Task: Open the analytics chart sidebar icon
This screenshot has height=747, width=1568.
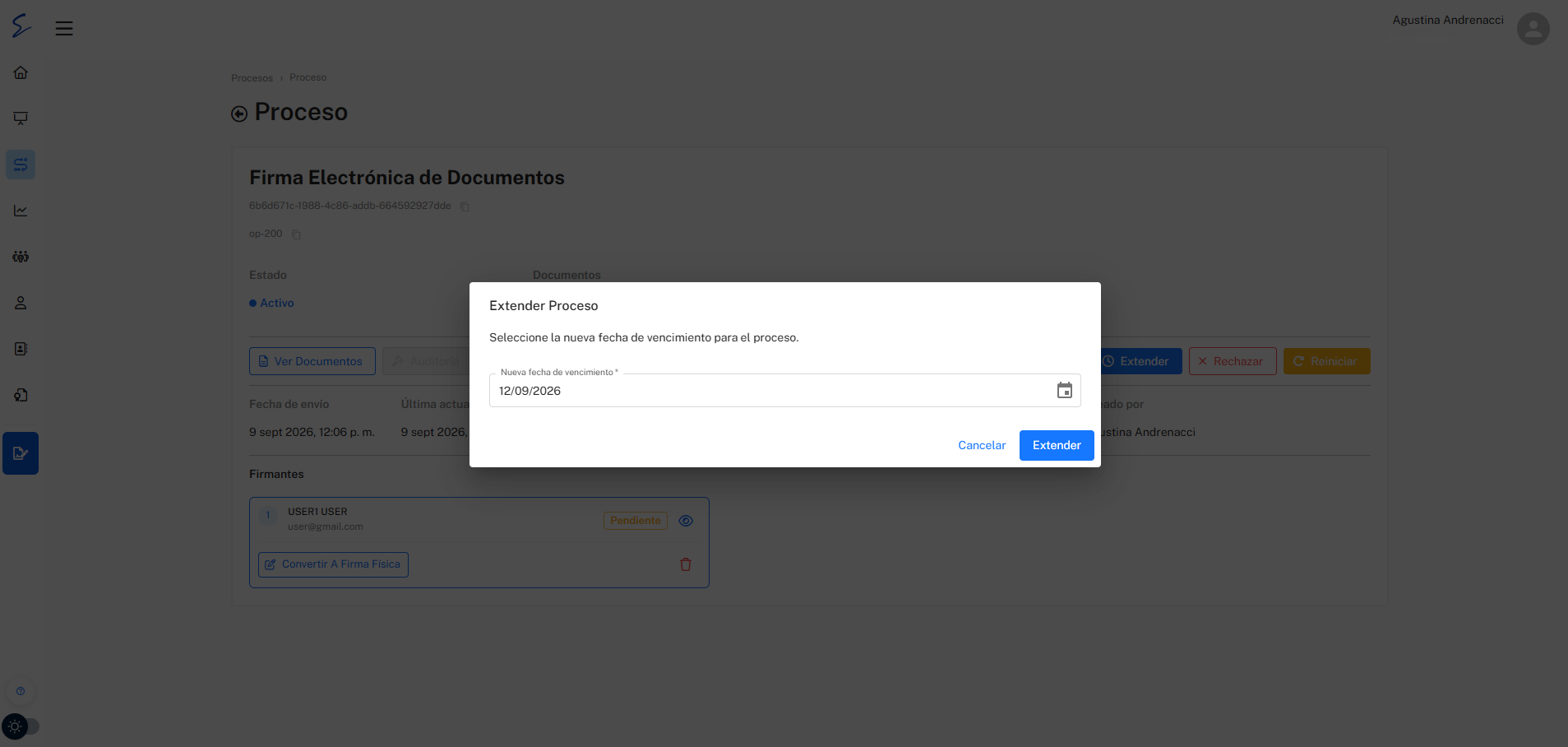Action: (21, 211)
